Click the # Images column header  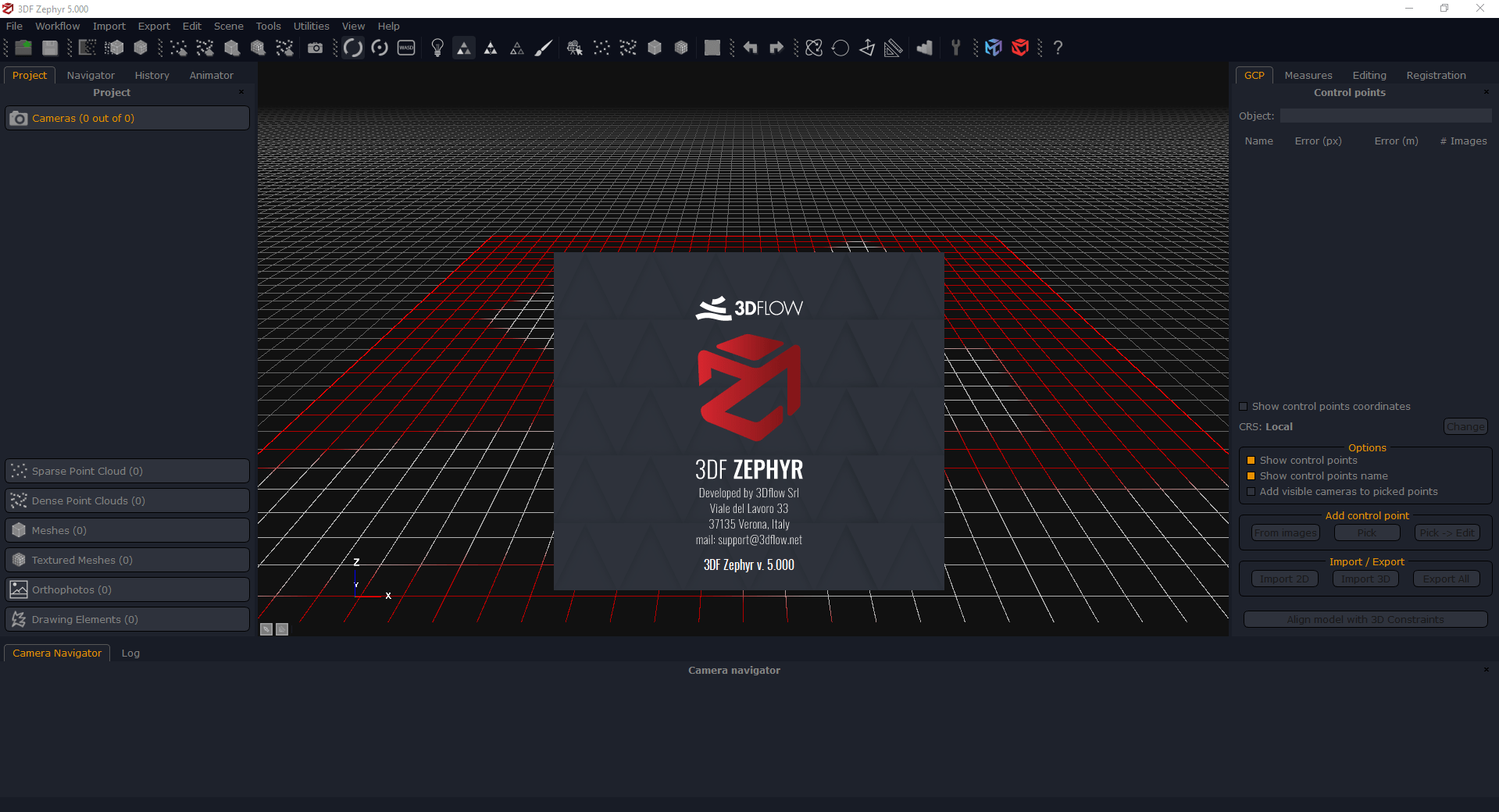[1463, 141]
